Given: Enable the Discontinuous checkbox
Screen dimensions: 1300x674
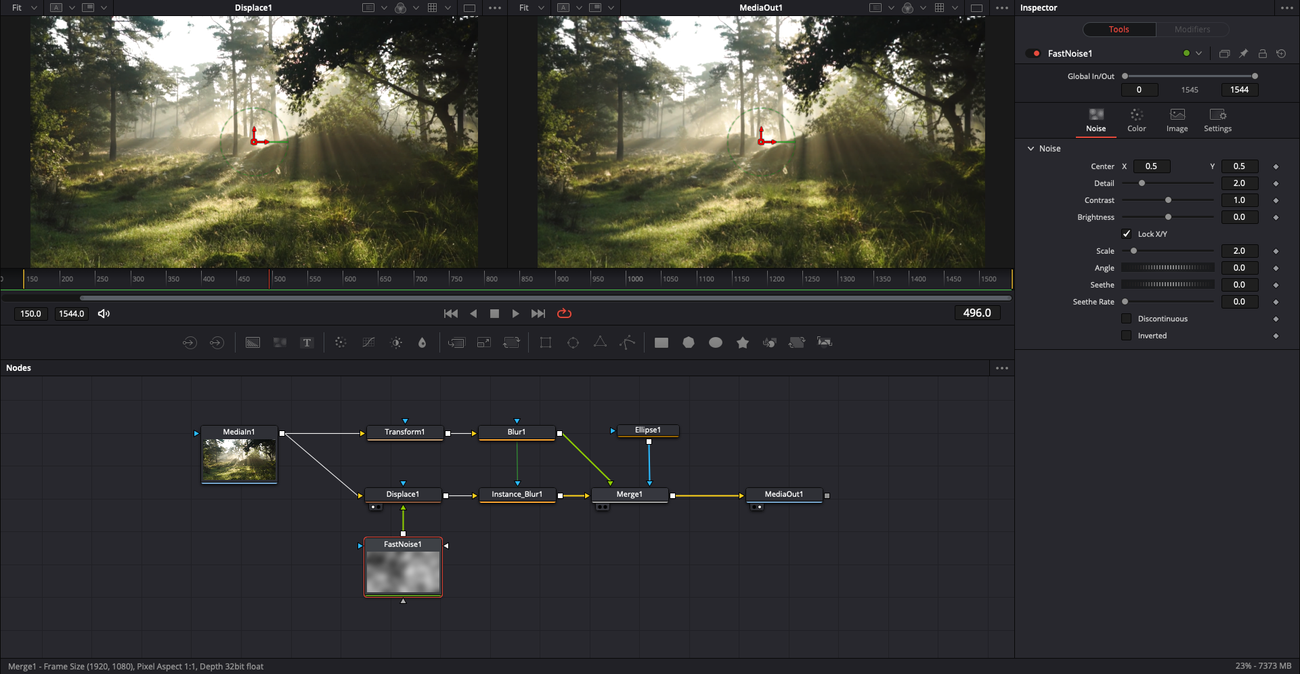Looking at the screenshot, I should pyautogui.click(x=1126, y=319).
